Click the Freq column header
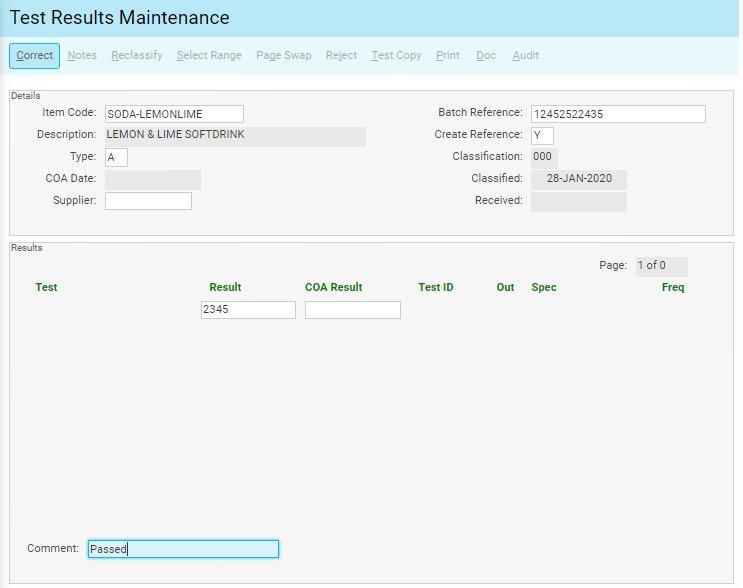Image resolution: width=743 pixels, height=588 pixels. click(673, 287)
